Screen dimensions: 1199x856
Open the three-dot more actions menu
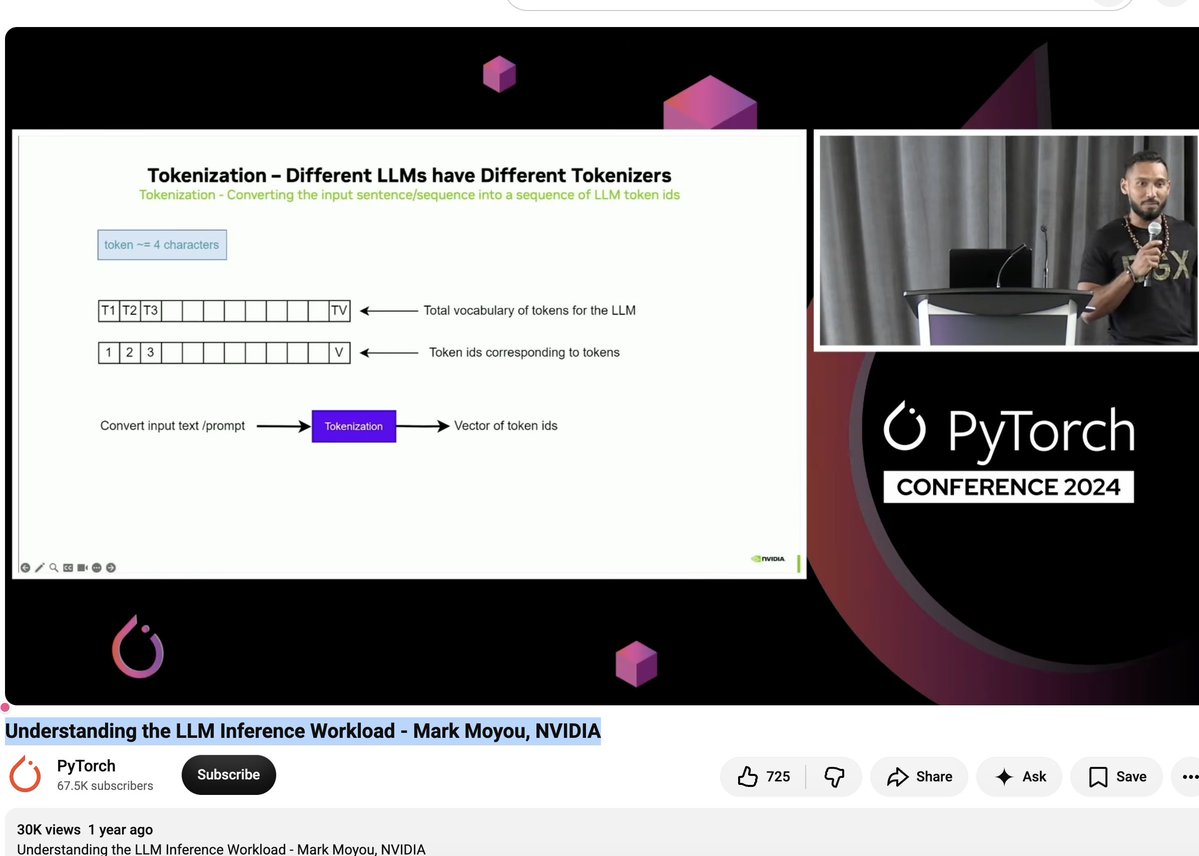1188,776
